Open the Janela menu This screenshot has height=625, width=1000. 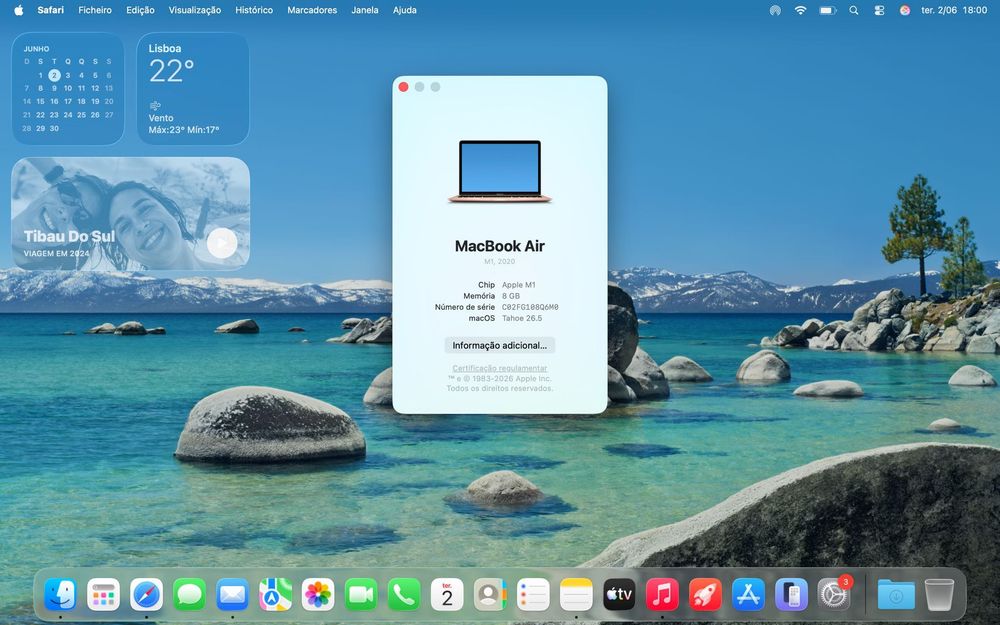click(x=365, y=10)
